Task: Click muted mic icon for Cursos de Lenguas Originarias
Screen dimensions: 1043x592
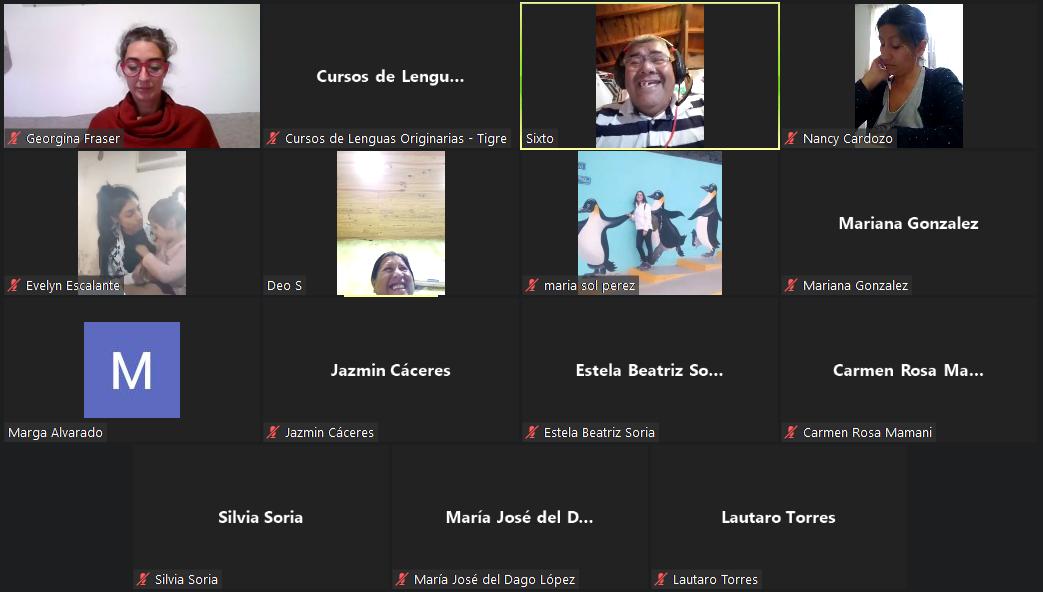Action: click(273, 139)
